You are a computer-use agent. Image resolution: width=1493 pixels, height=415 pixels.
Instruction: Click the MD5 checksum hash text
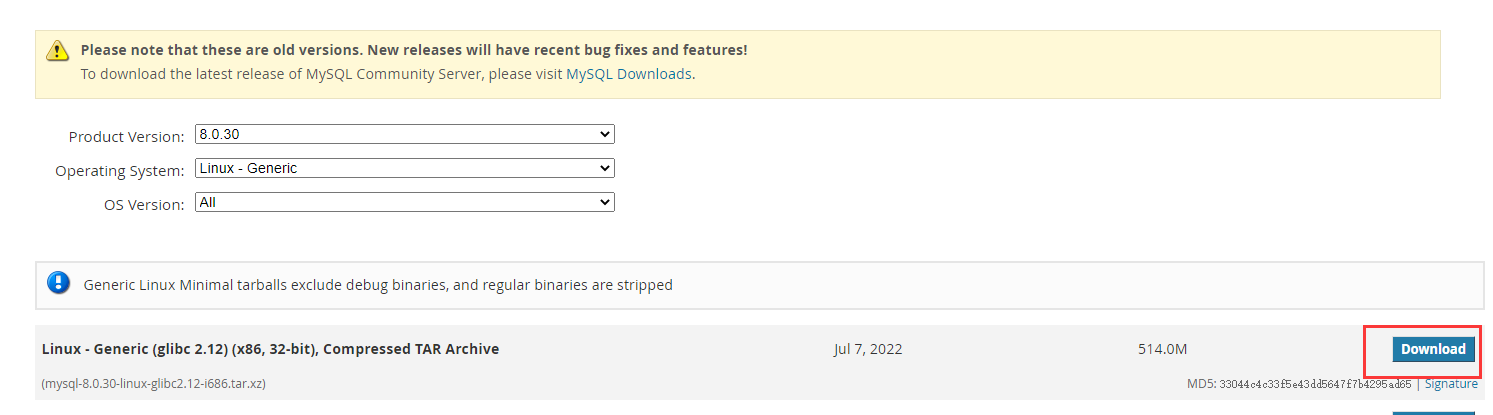[x=1315, y=384]
